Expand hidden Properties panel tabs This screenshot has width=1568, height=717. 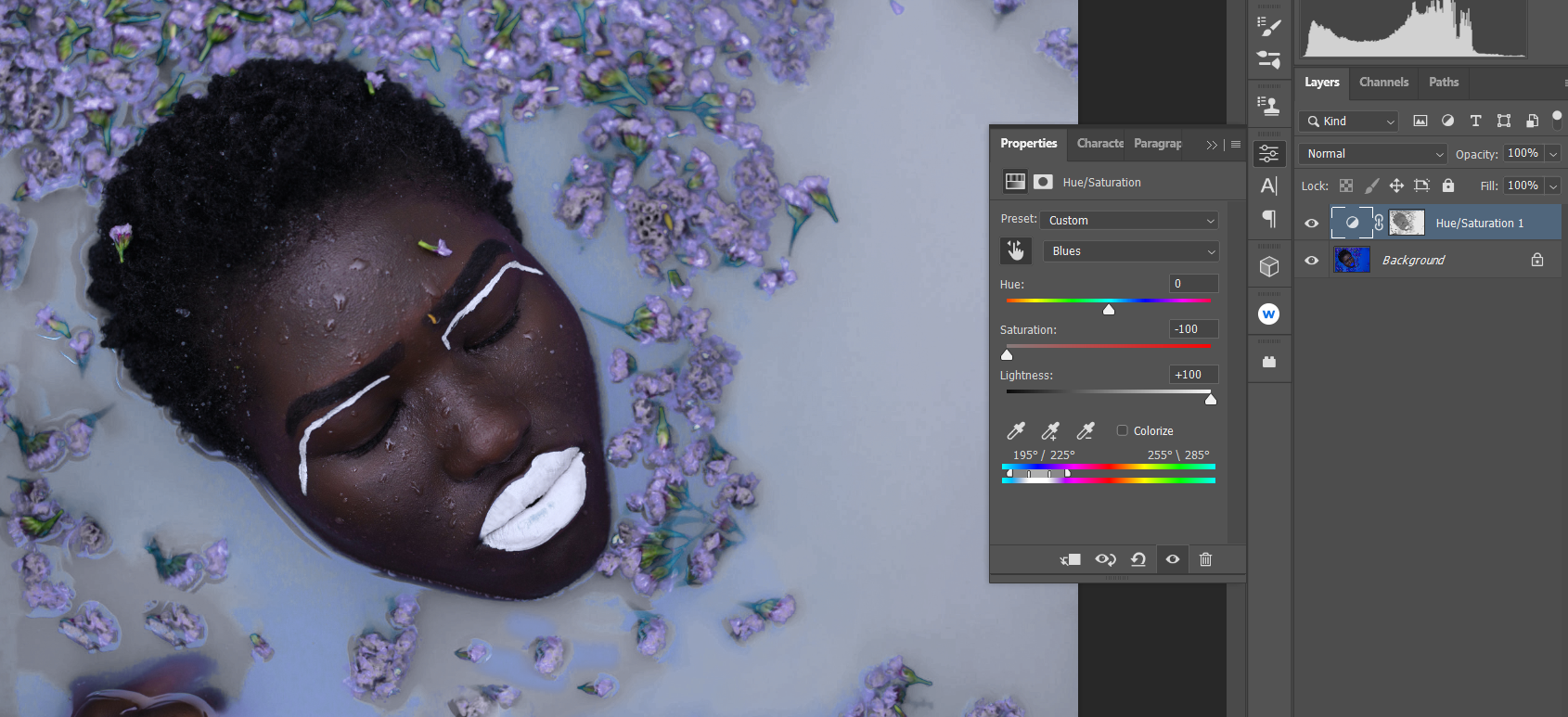point(1212,145)
